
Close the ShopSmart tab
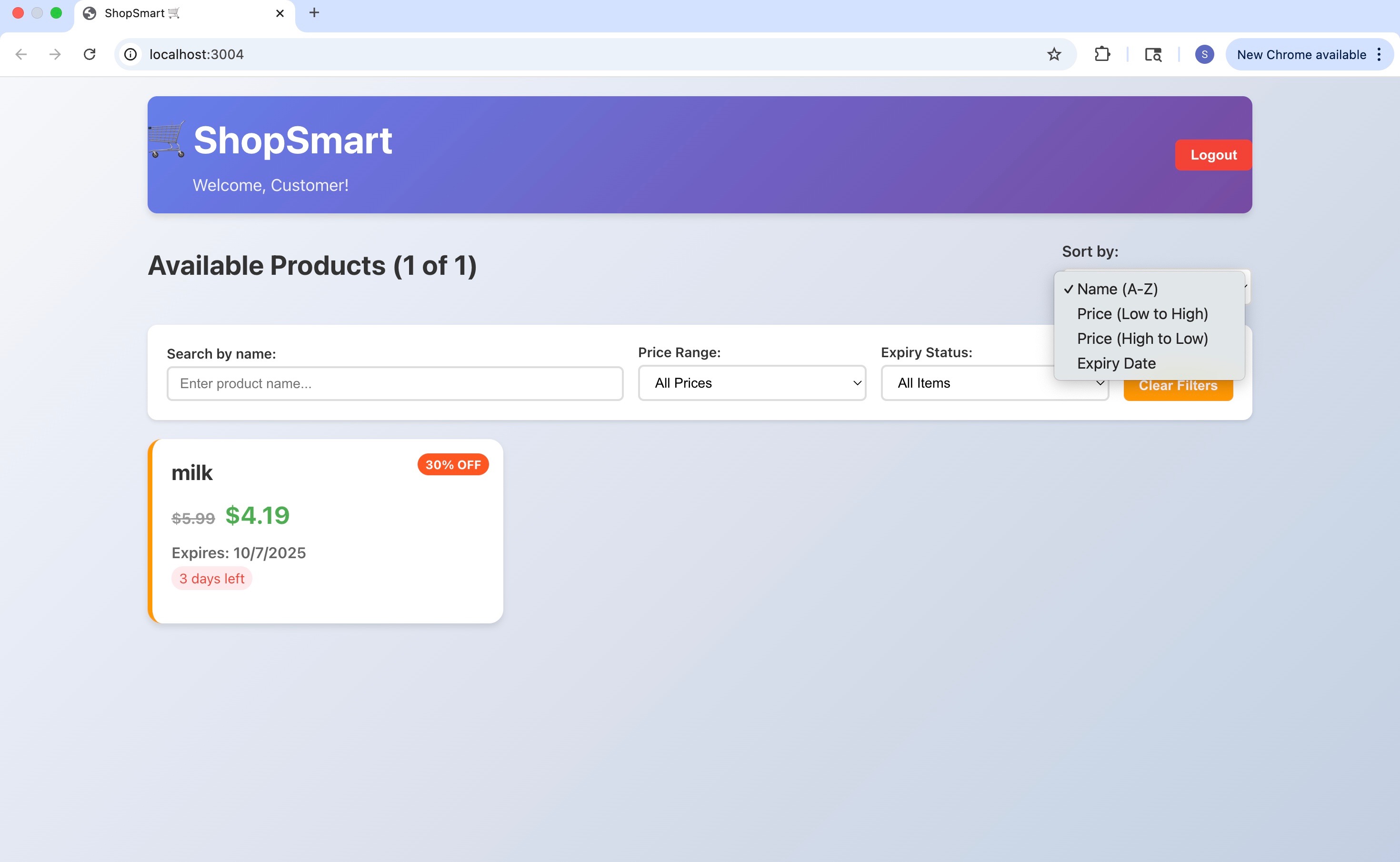tap(280, 13)
